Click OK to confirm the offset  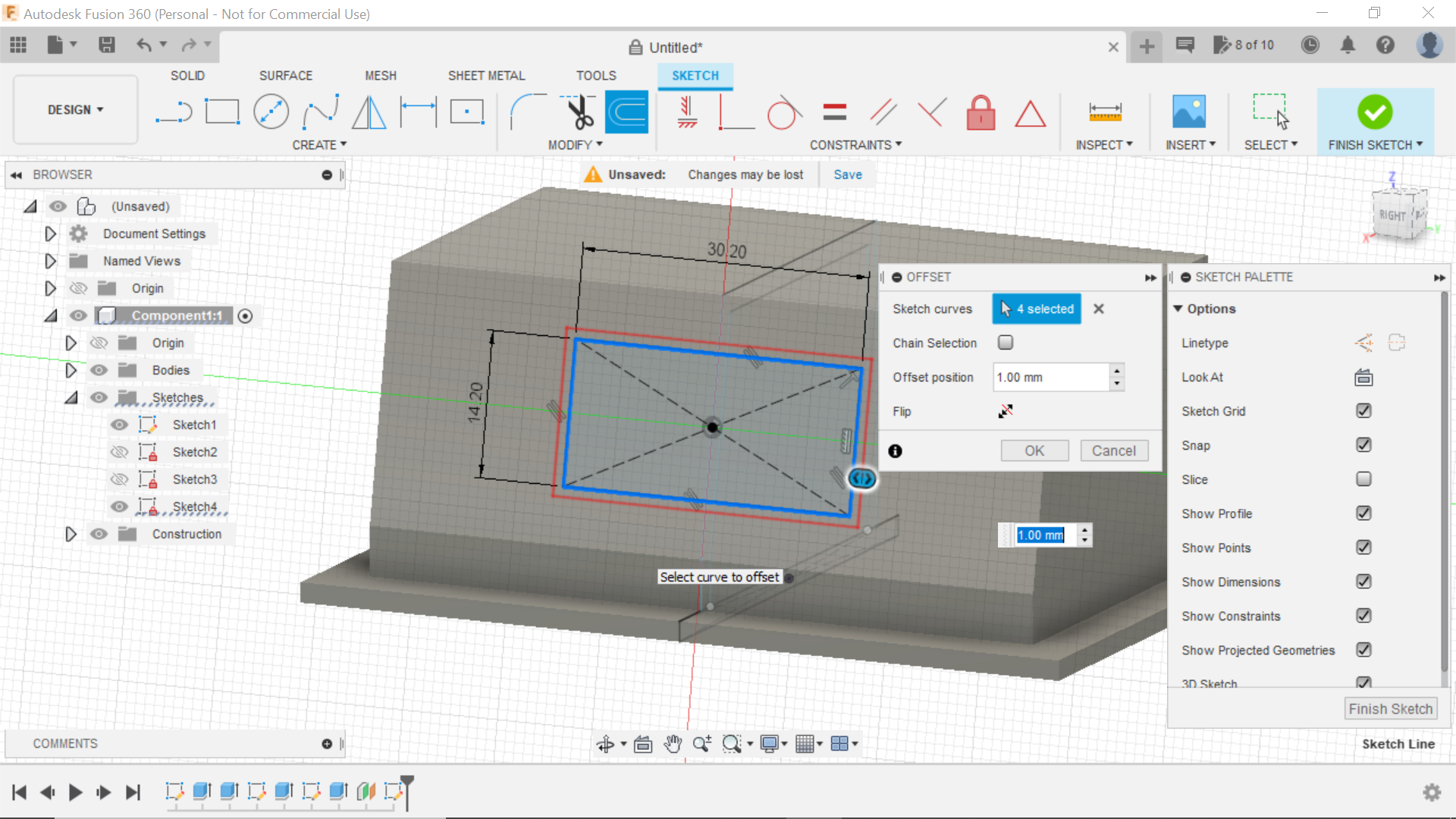(x=1034, y=450)
